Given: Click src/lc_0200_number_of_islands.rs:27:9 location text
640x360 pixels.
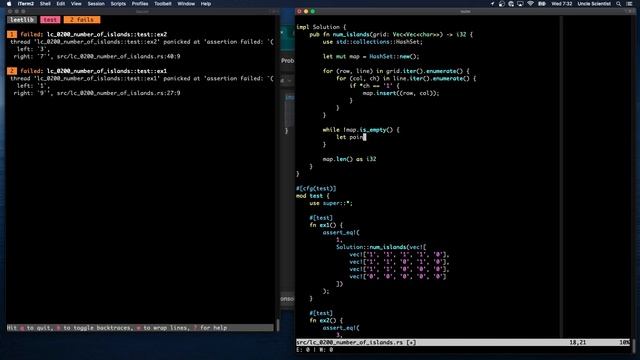Looking at the screenshot, I should pyautogui.click(x=118, y=93).
